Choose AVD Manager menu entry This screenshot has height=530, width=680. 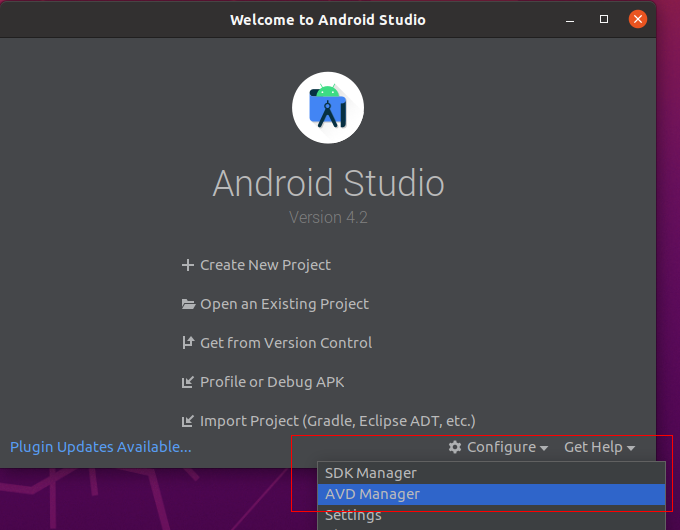(372, 494)
